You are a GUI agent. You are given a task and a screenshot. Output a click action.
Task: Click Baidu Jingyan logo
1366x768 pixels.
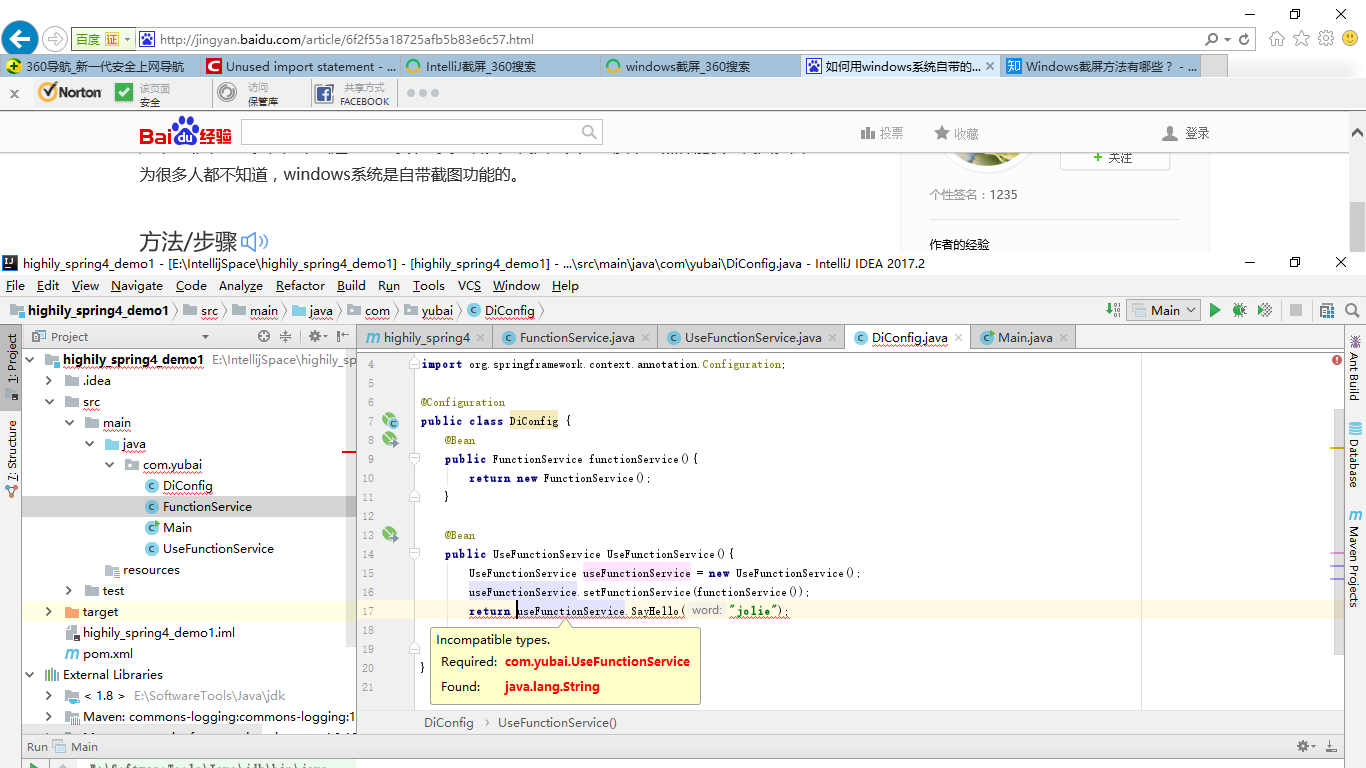click(x=185, y=133)
